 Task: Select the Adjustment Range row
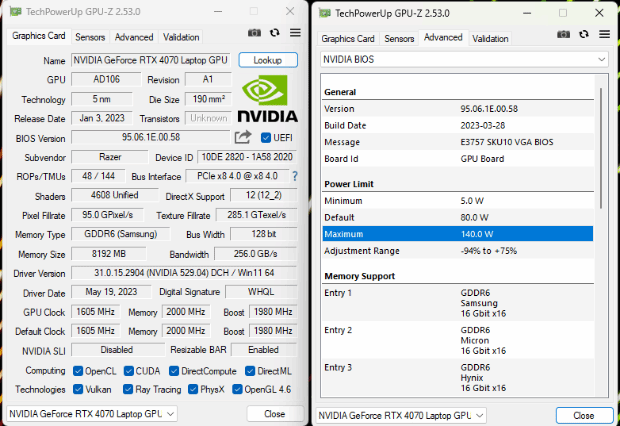pos(458,251)
